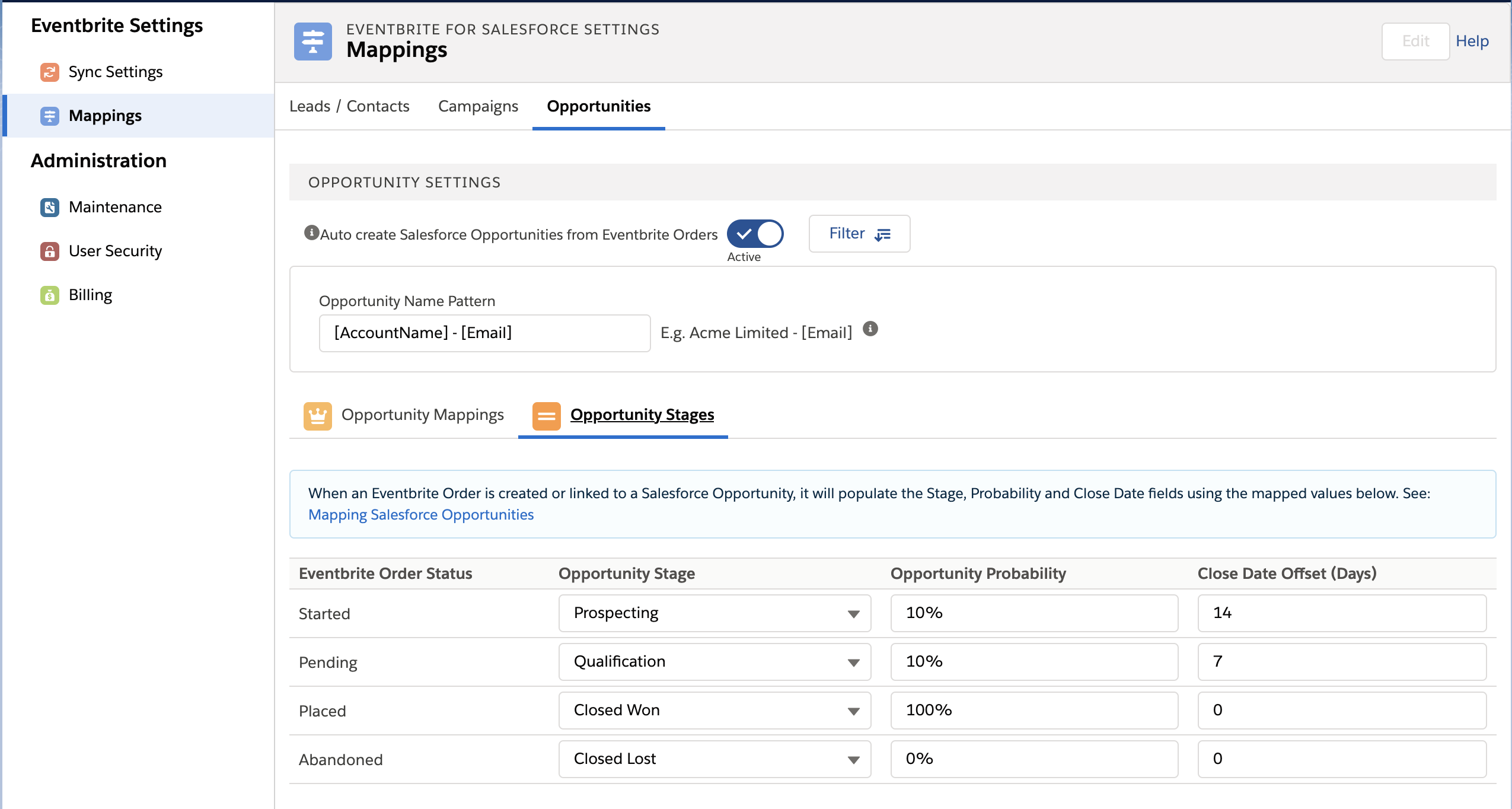Click Placed close date offset field
Image resolution: width=1512 pixels, height=809 pixels.
[1342, 711]
